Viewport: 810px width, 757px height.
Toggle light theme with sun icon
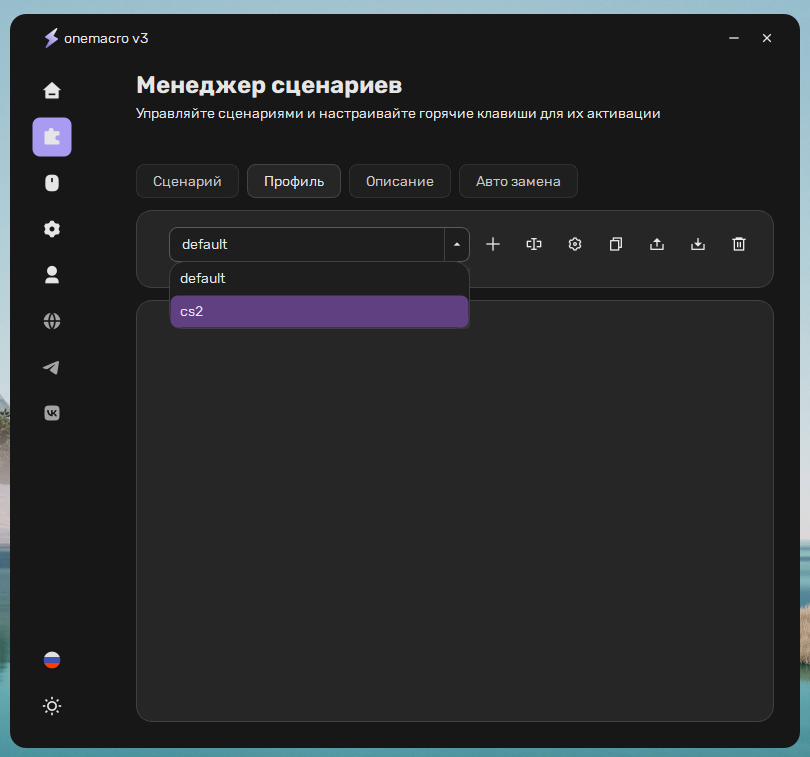(x=52, y=706)
